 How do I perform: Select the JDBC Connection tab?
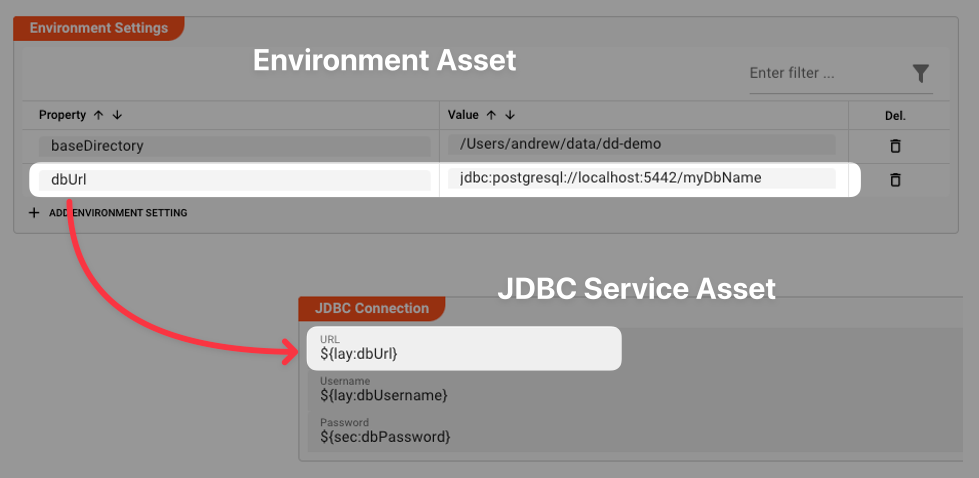(x=371, y=308)
